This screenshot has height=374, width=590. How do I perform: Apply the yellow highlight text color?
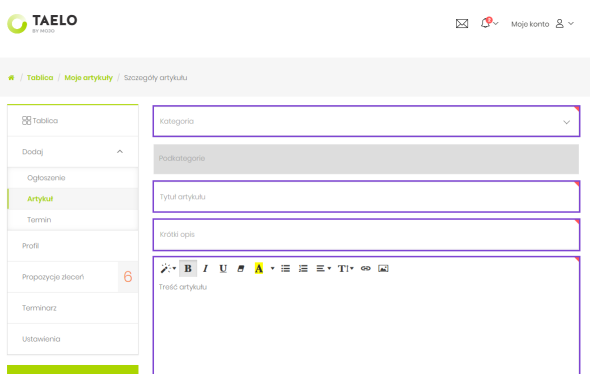click(259, 269)
